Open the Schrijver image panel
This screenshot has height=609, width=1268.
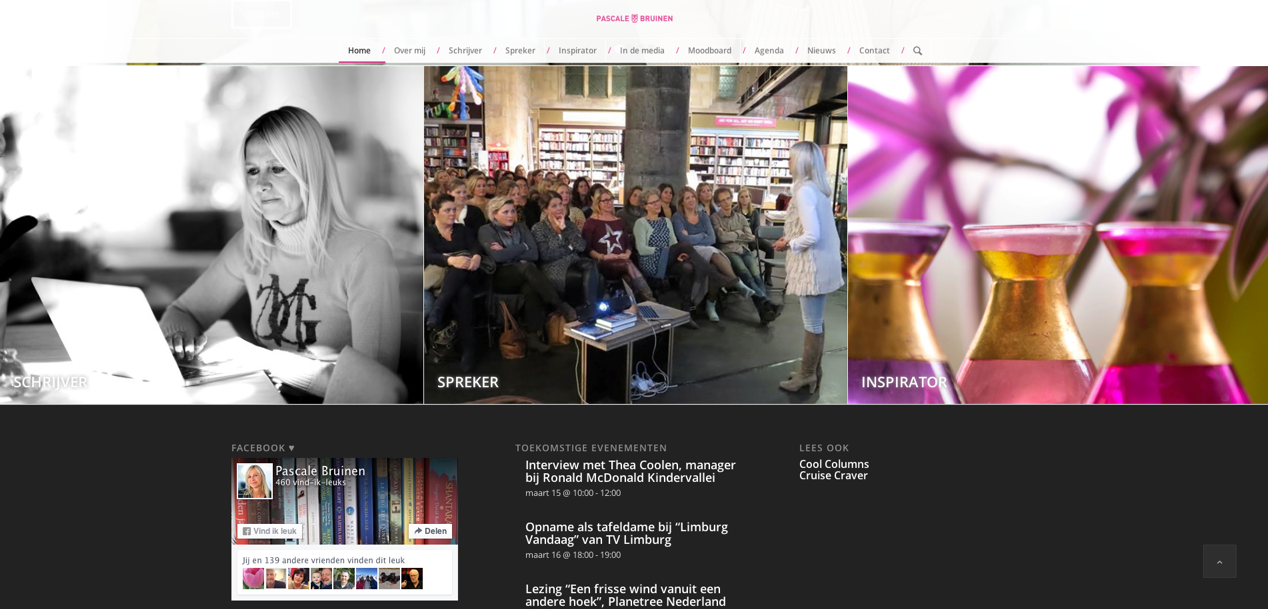211,235
